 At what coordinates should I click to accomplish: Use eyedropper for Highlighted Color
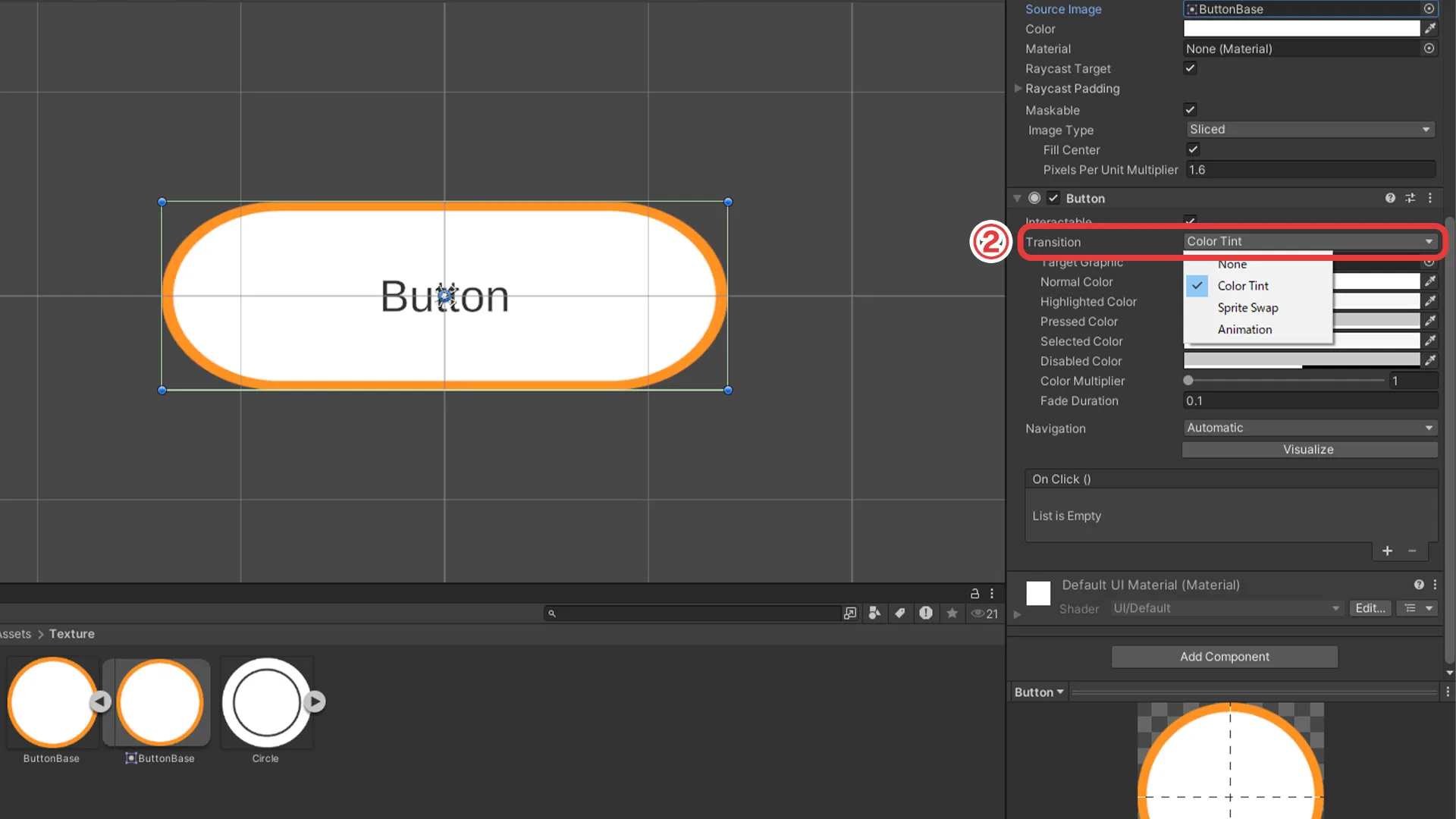tap(1430, 301)
